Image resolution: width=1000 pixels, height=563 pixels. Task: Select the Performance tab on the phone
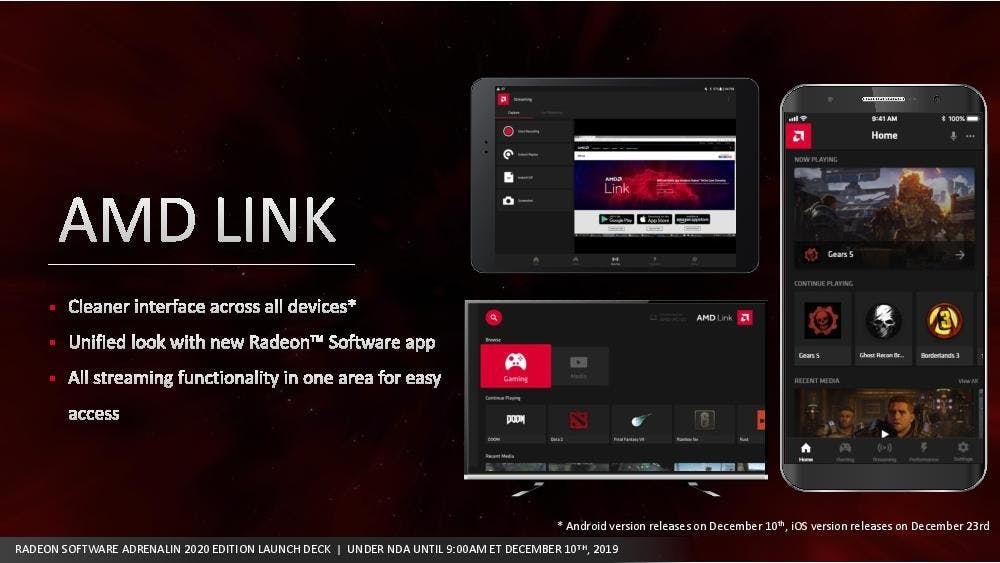[923, 451]
